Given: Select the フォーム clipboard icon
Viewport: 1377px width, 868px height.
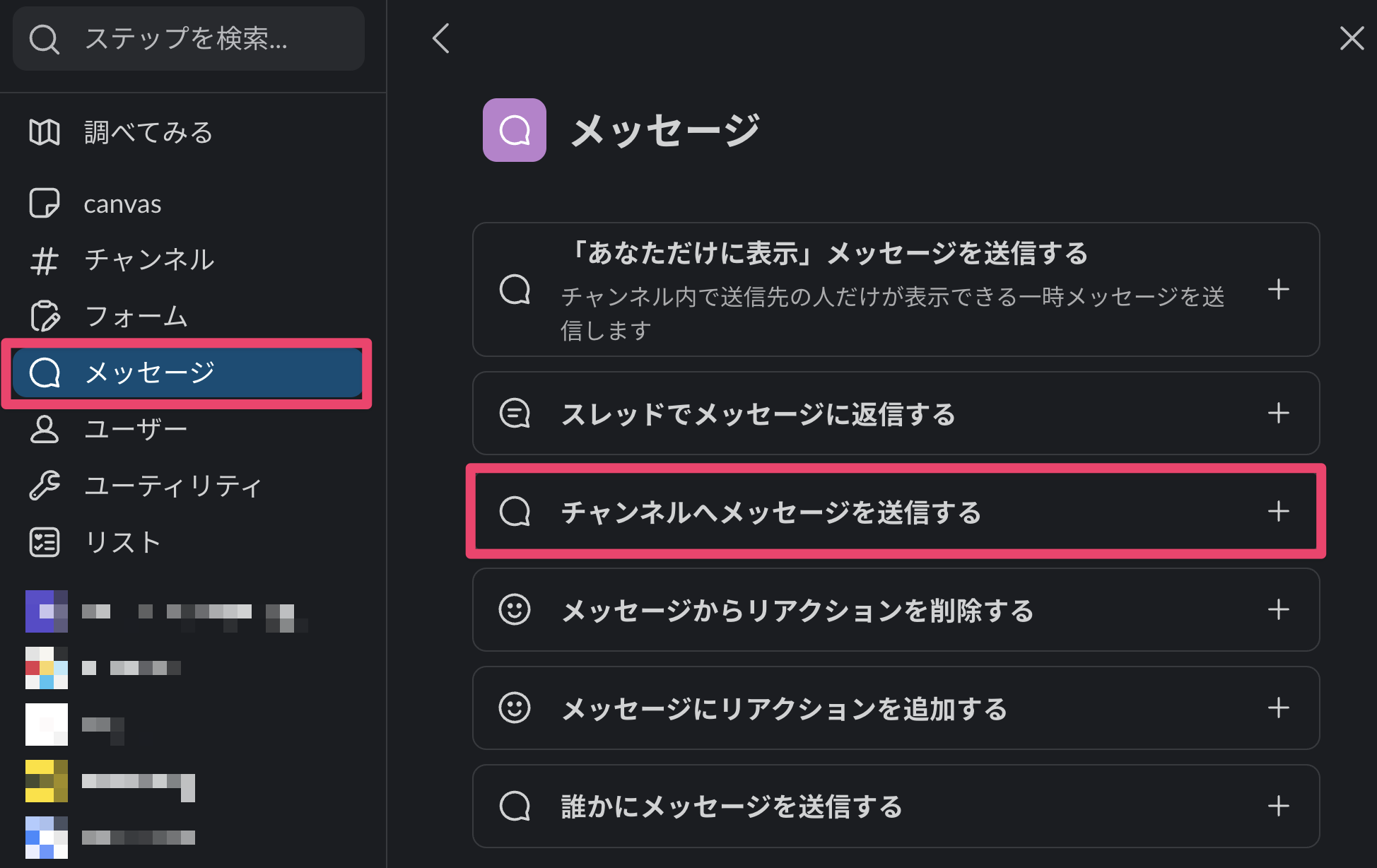Looking at the screenshot, I should click(45, 316).
